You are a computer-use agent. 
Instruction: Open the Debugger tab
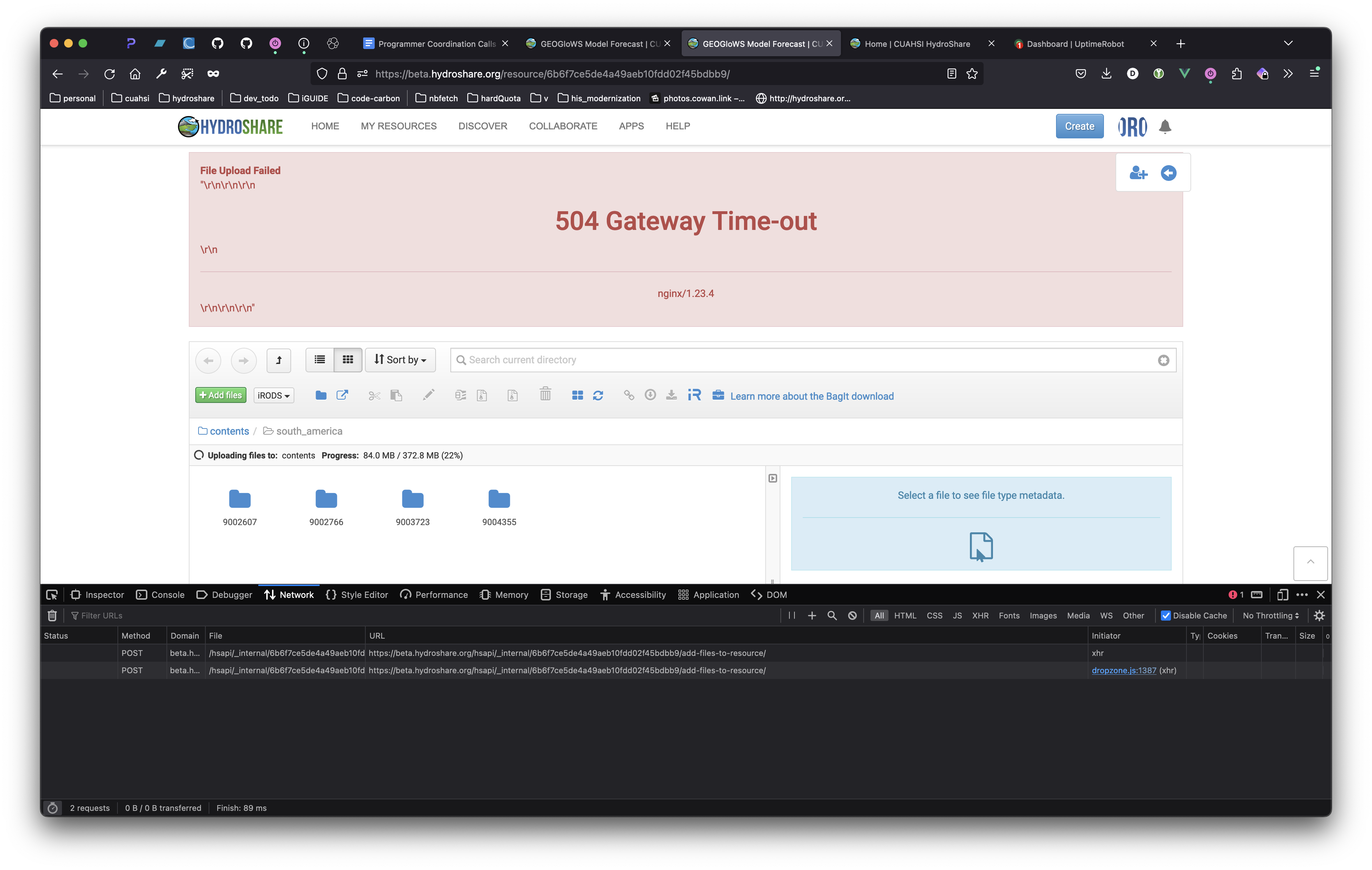point(224,595)
